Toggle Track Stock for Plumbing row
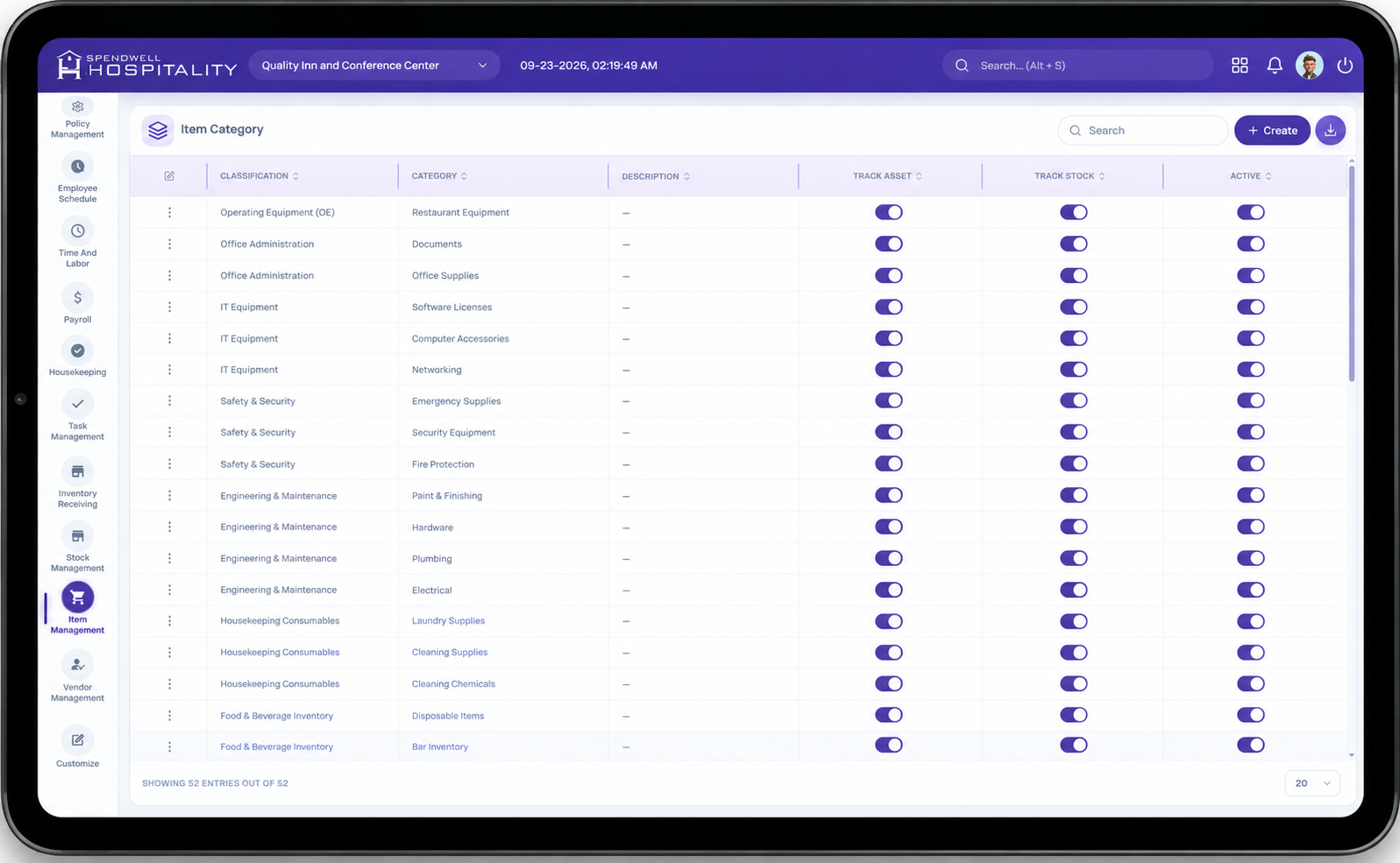Viewport: 1400px width, 863px height. [x=1073, y=558]
